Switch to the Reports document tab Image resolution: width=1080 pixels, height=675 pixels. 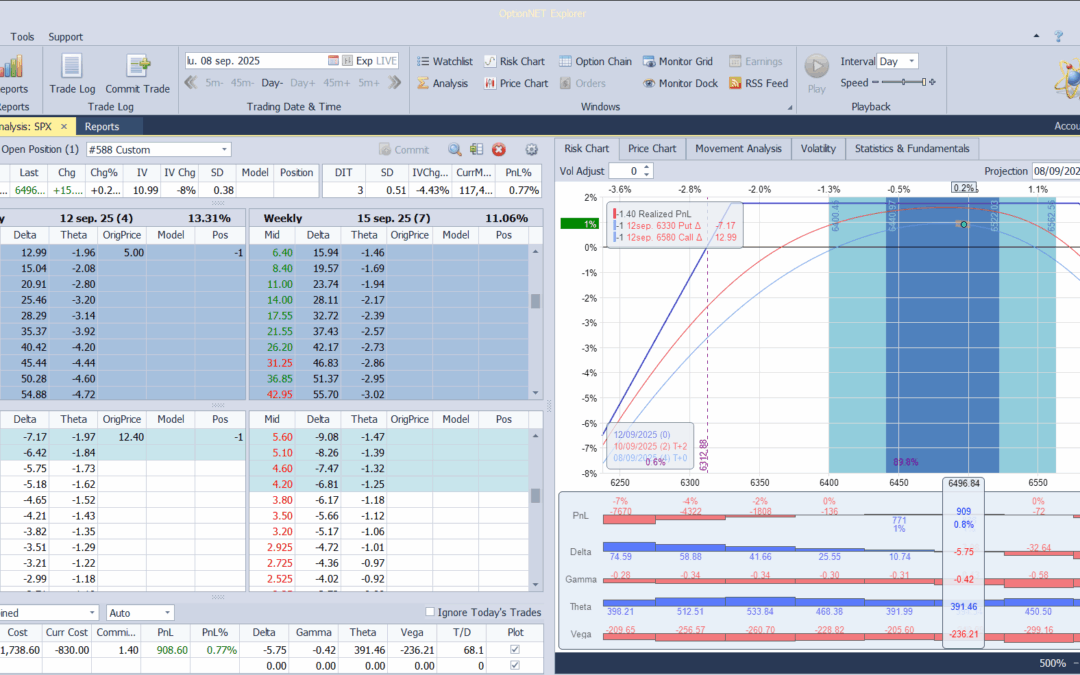click(102, 127)
